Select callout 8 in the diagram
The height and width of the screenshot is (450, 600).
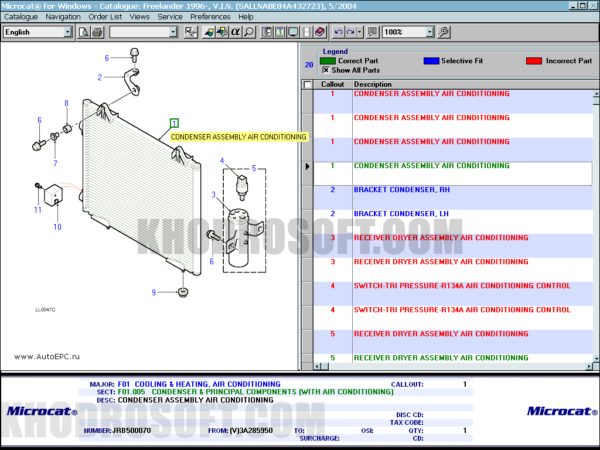[67, 103]
